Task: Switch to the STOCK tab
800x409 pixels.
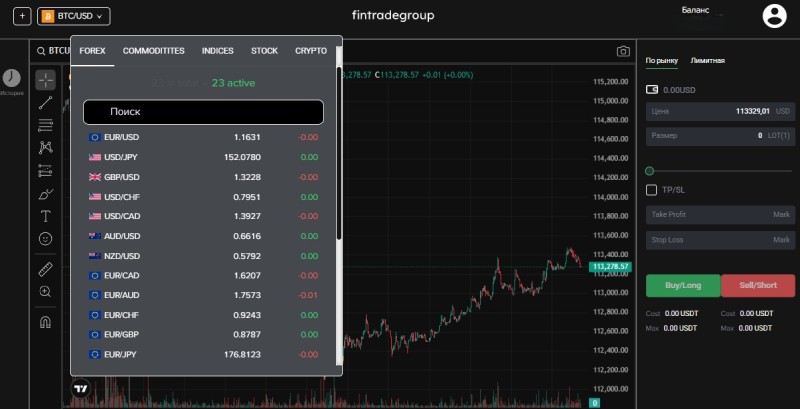Action: coord(264,51)
